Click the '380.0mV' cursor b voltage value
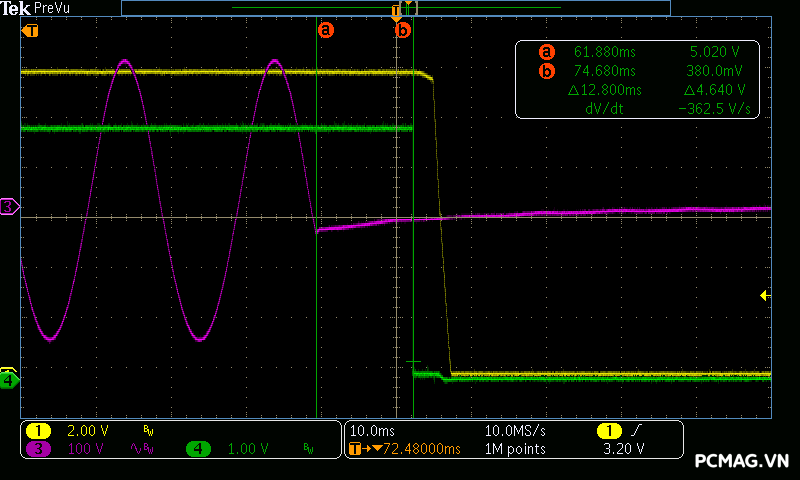800x480 pixels. [x=714, y=71]
